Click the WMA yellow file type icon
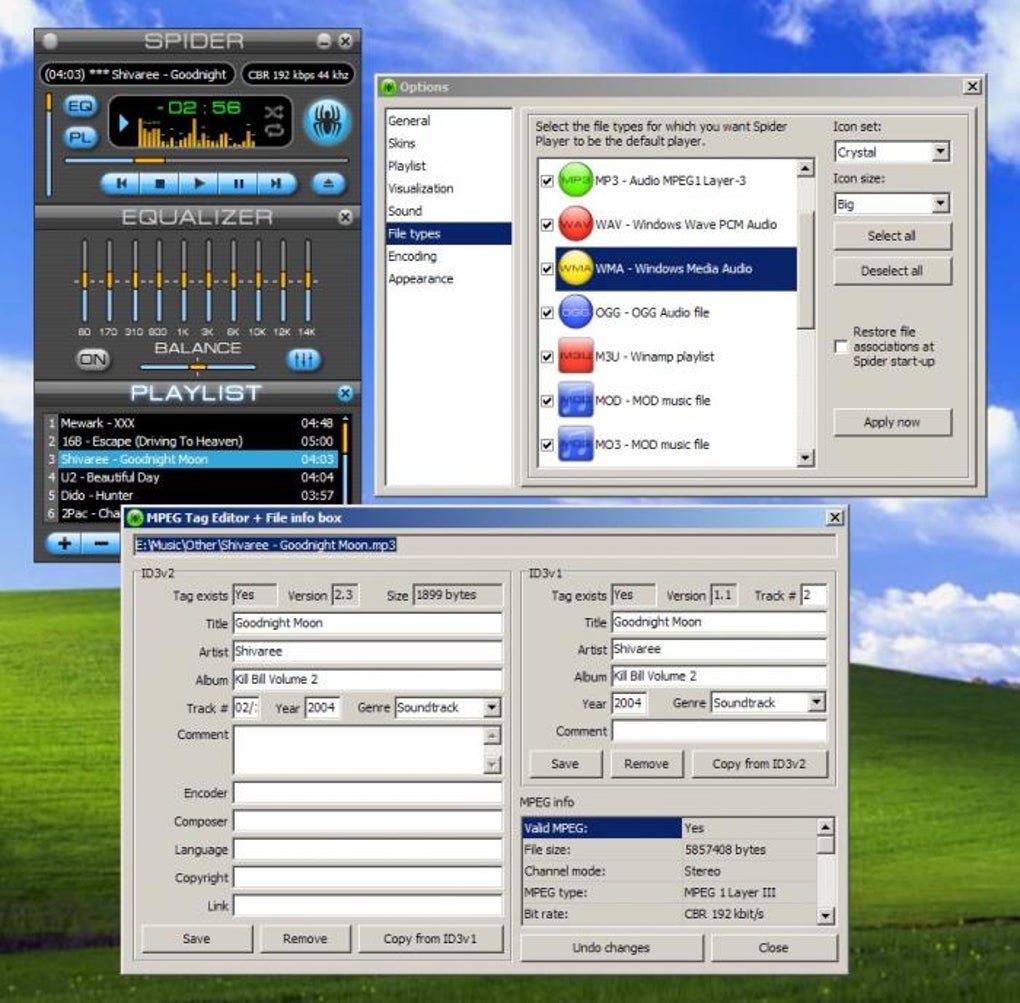 (575, 268)
